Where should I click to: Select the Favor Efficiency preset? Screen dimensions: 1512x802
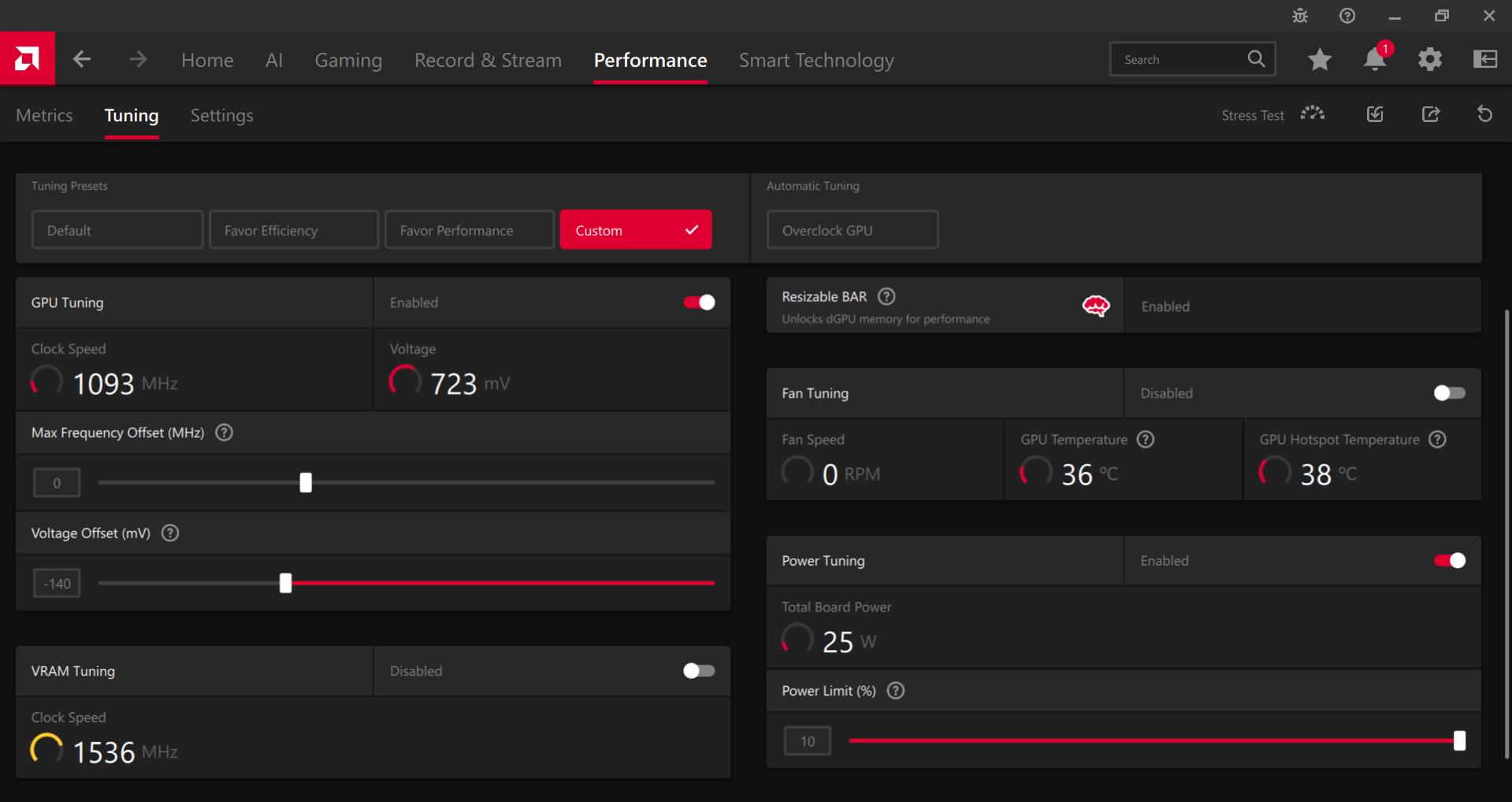tap(294, 229)
